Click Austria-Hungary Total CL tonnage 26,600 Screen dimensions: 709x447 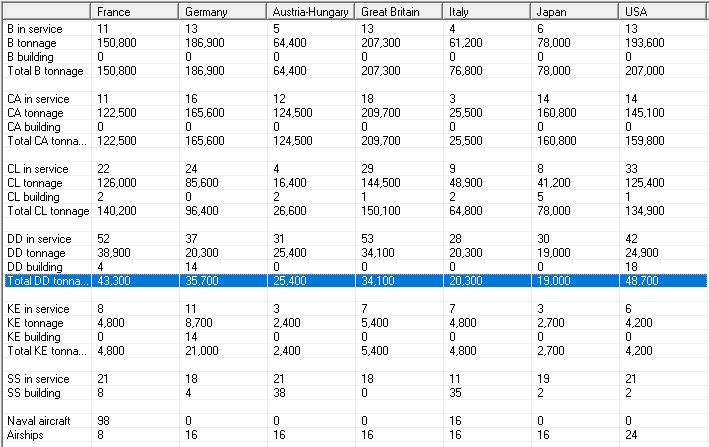point(290,211)
